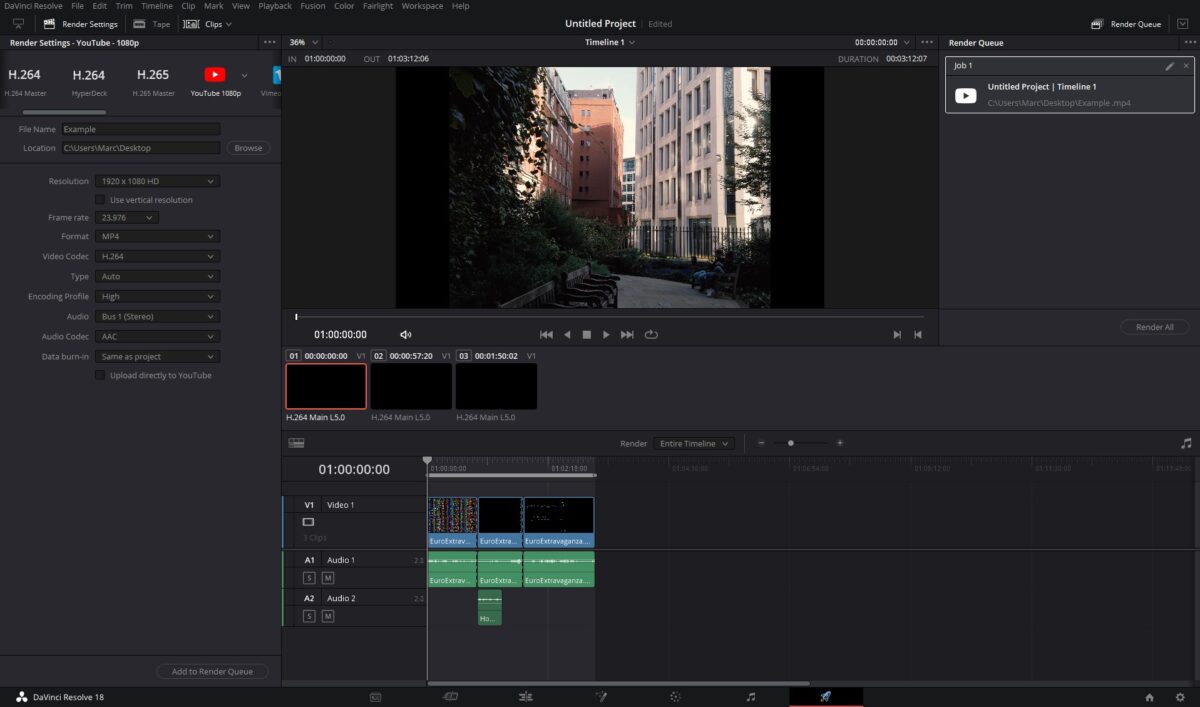
Task: Mute the Audio 1 track
Action: pos(327,578)
